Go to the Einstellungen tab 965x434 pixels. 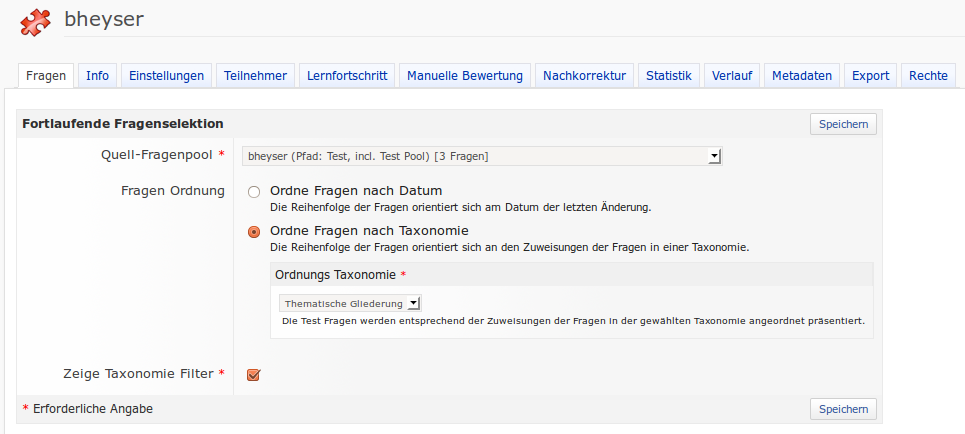(x=167, y=76)
